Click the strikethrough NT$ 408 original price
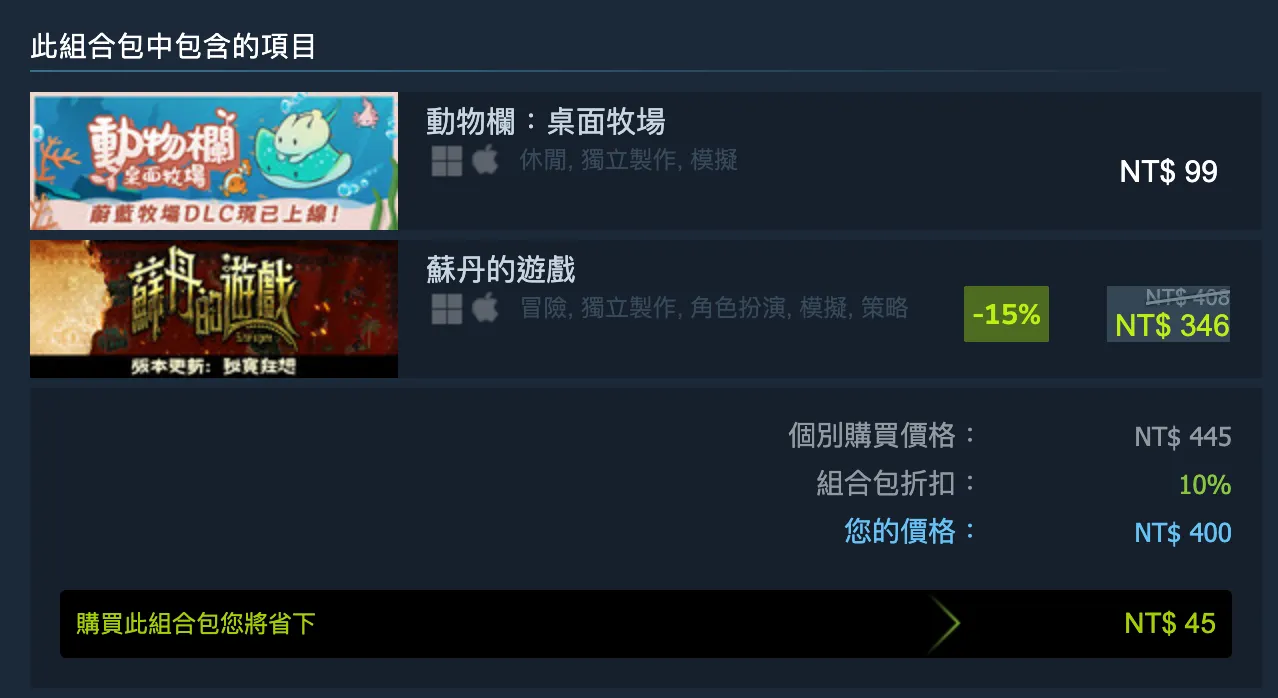The width and height of the screenshot is (1278, 698). pyautogui.click(x=1187, y=297)
